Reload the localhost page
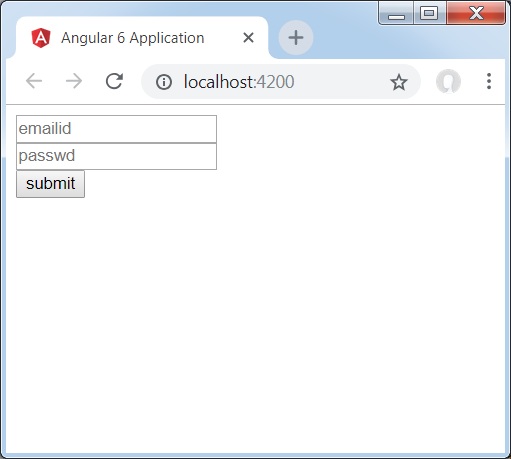 point(114,81)
